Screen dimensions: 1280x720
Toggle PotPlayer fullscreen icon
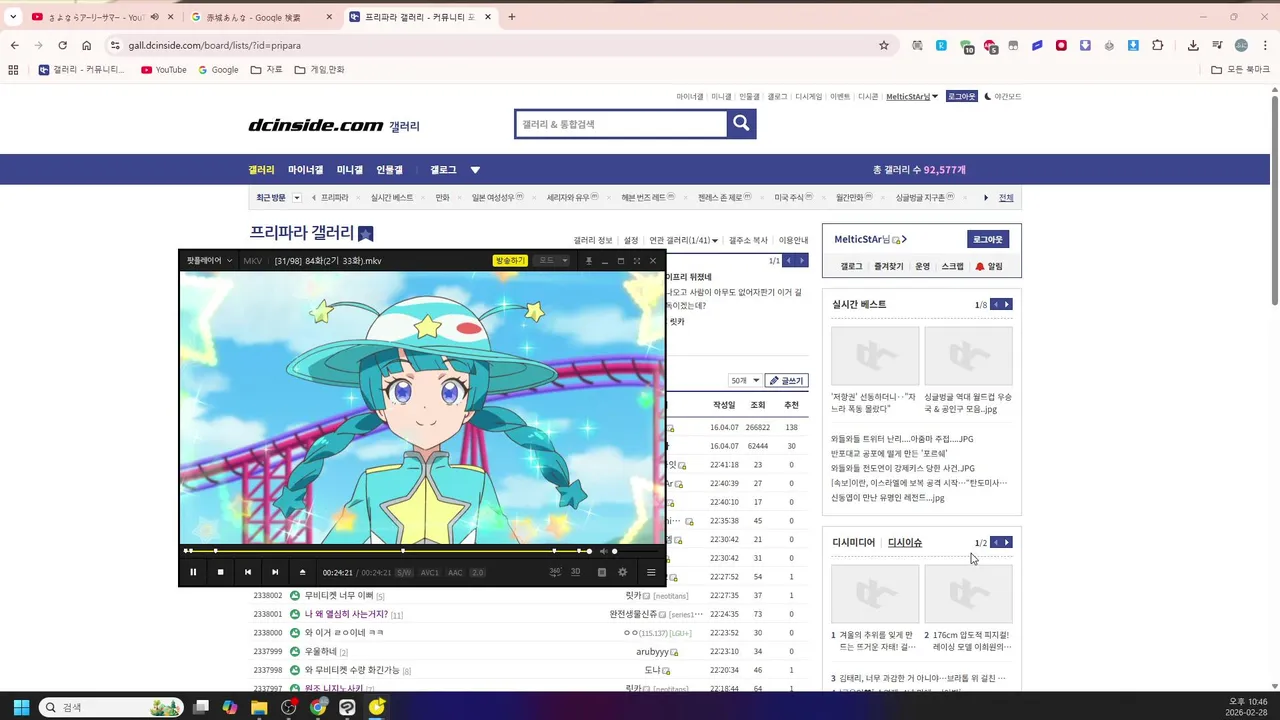637,261
